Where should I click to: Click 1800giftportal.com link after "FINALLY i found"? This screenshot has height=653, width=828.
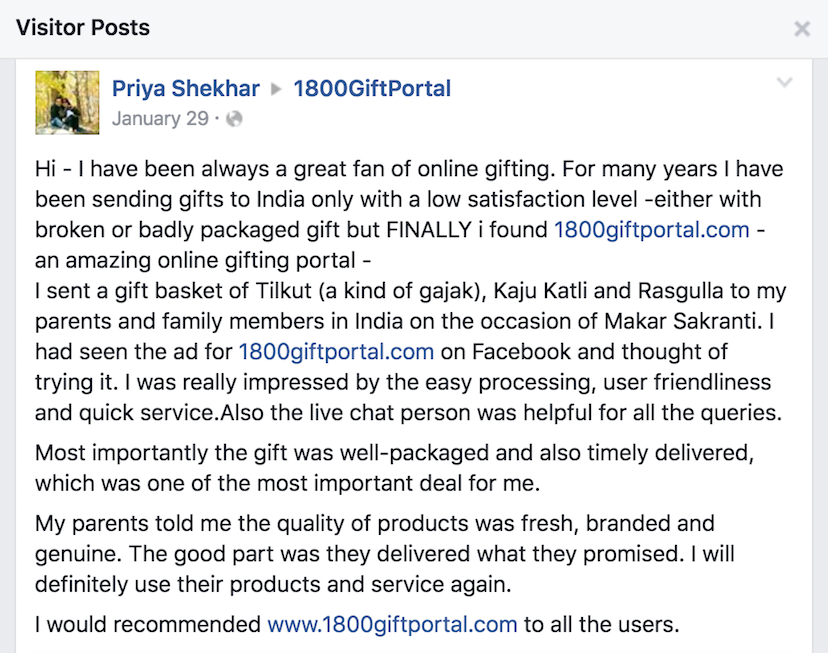point(652,229)
